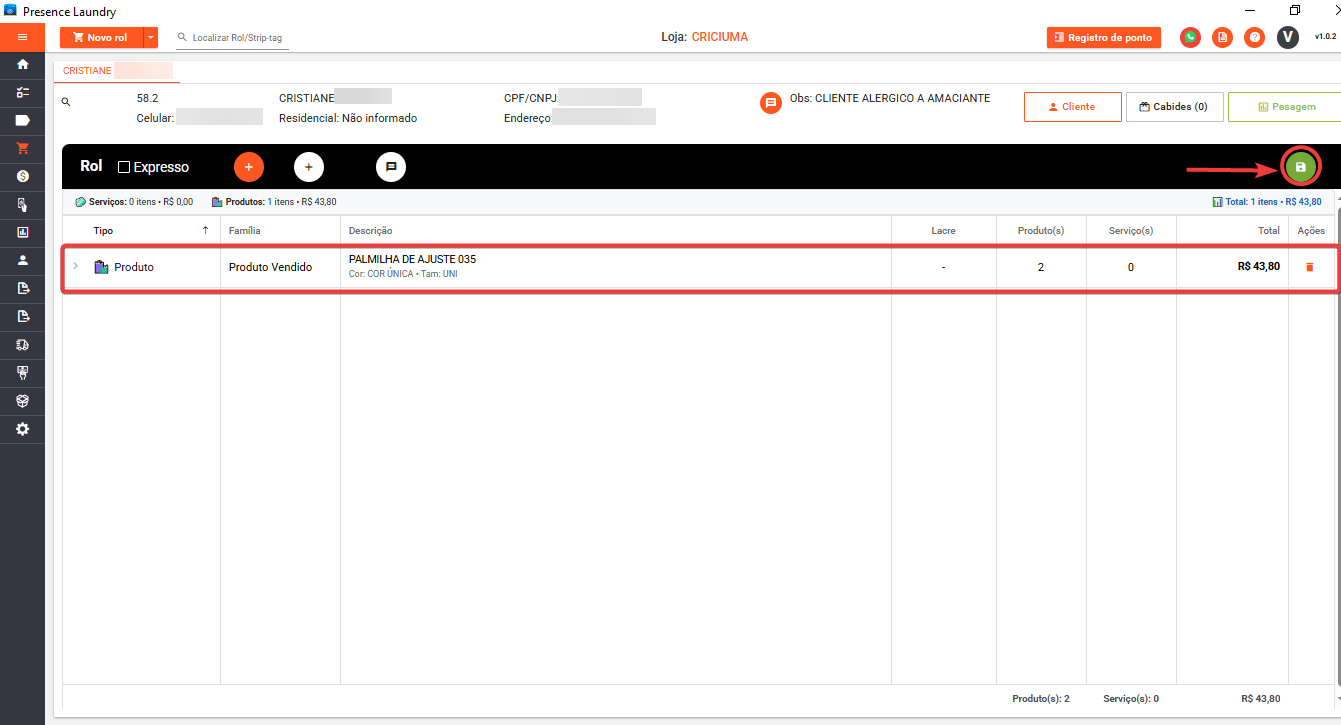
Task: Delete the PALMILHA DE AJUSTE product row
Action: pos(1309,267)
